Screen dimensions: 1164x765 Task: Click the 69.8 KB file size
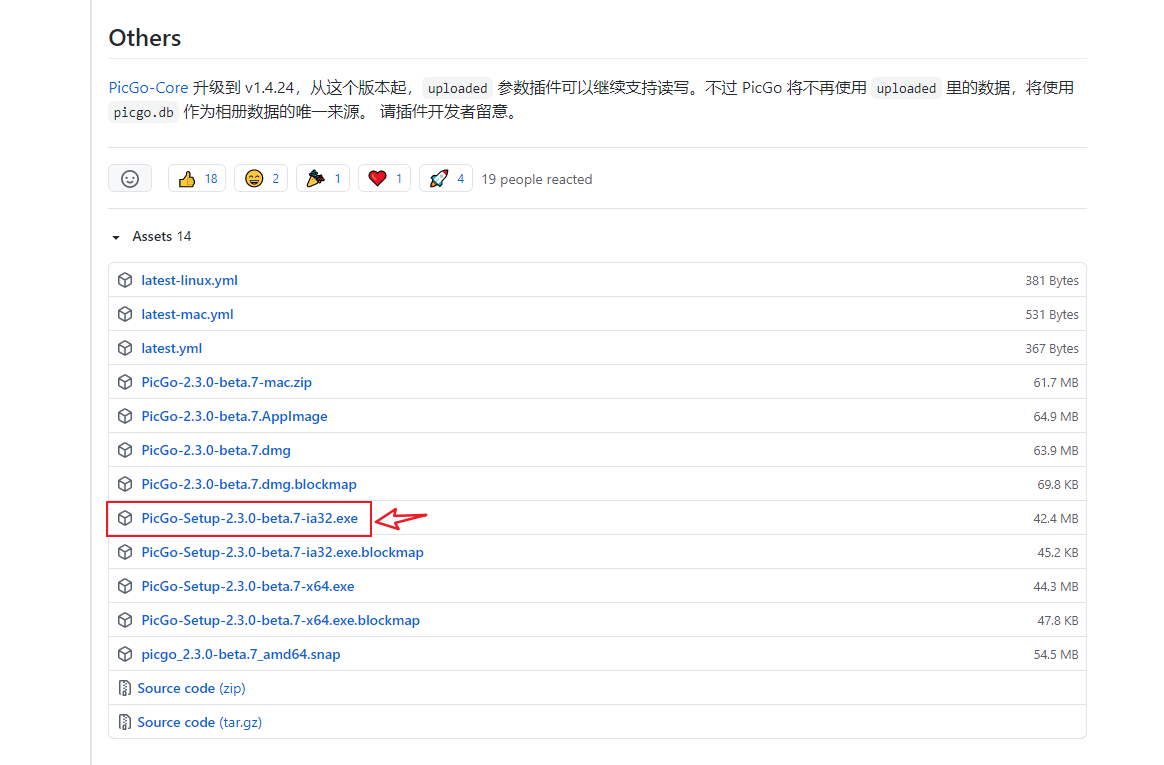coord(1058,485)
